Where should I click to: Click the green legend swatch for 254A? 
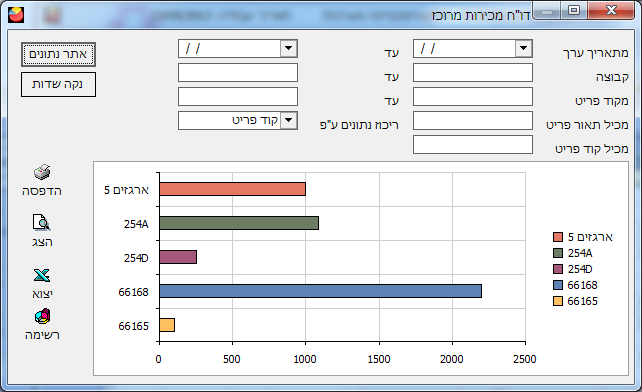(x=558, y=253)
